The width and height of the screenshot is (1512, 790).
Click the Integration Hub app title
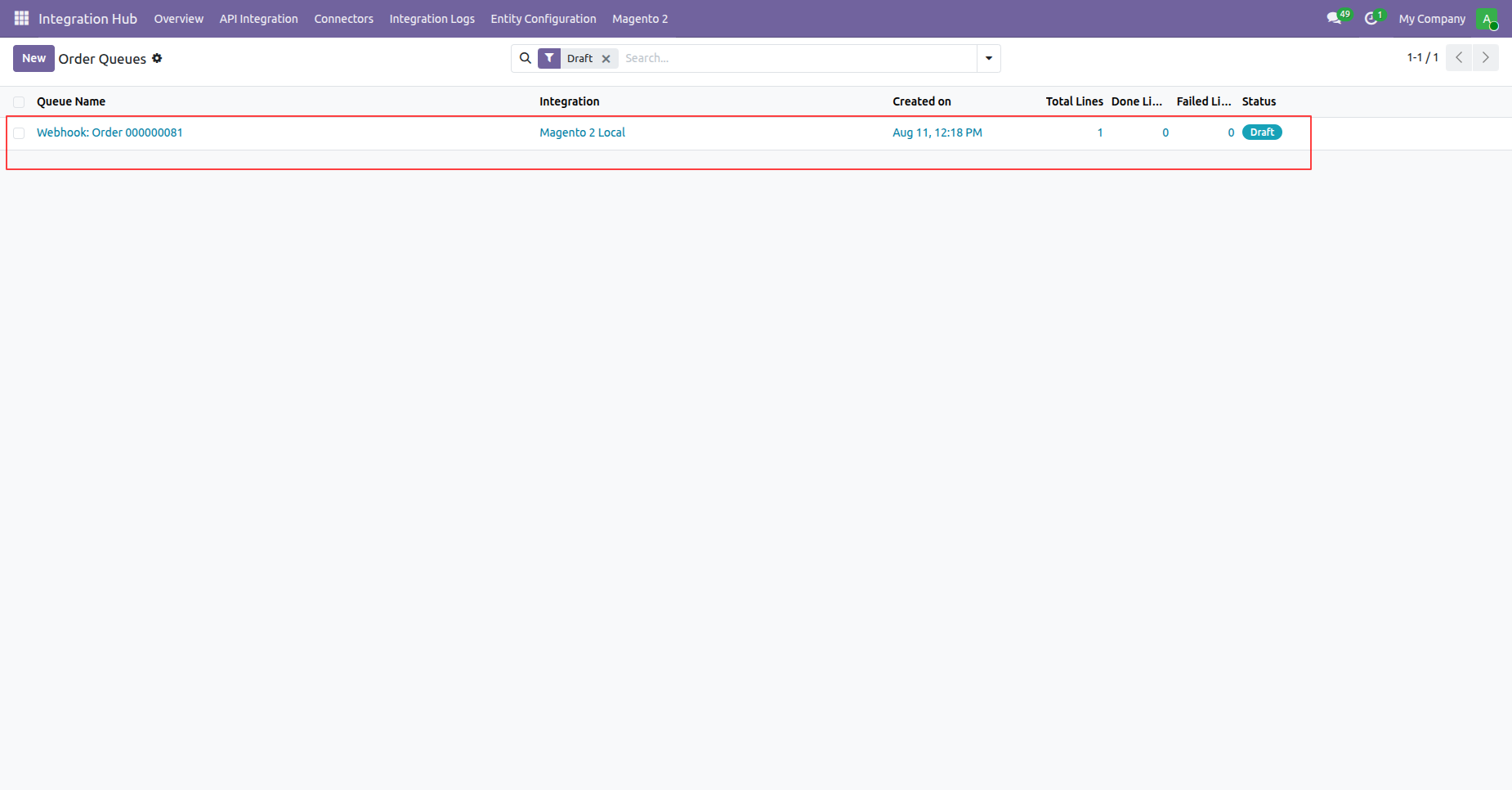tap(87, 19)
